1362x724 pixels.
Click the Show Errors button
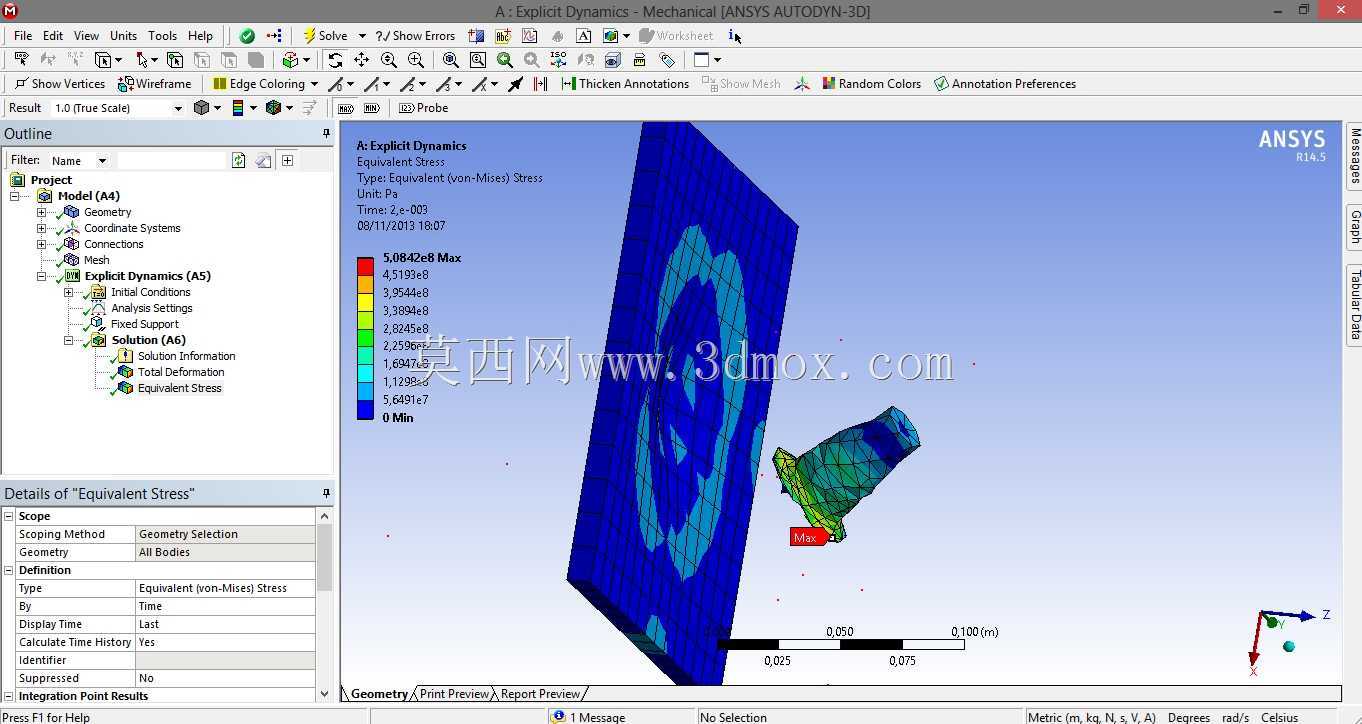pyautogui.click(x=415, y=35)
